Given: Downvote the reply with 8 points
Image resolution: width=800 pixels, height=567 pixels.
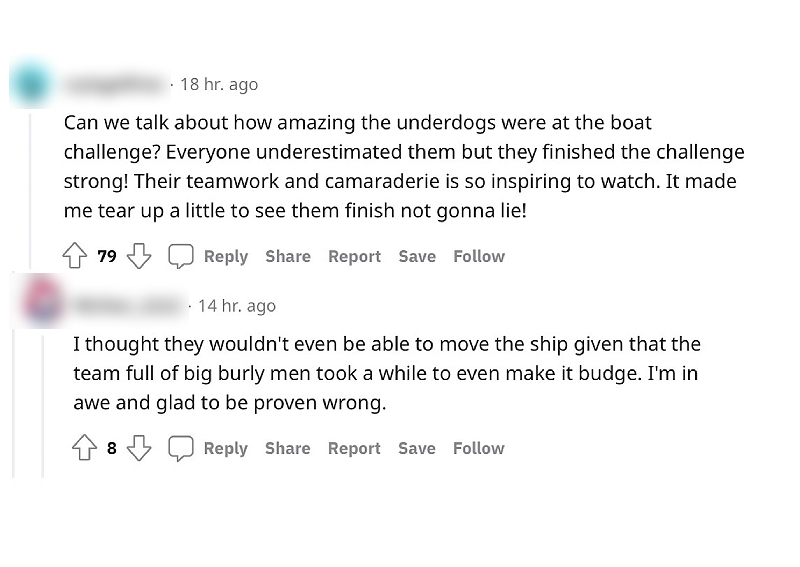Looking at the screenshot, I should [x=139, y=449].
